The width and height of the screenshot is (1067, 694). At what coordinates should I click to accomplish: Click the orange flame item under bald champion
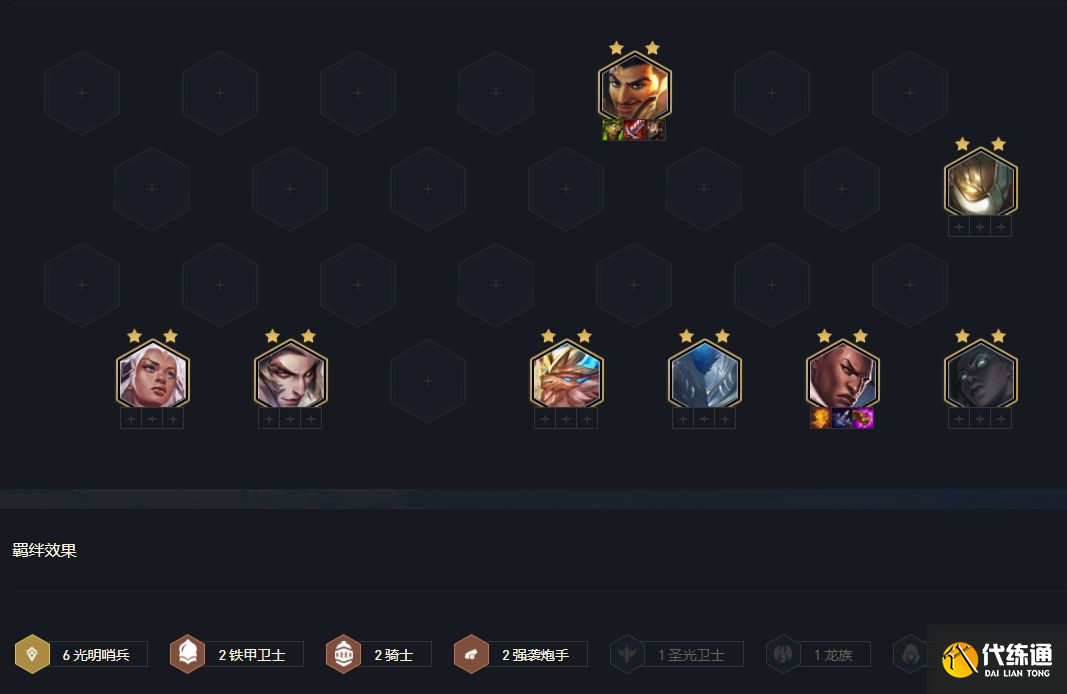click(821, 418)
